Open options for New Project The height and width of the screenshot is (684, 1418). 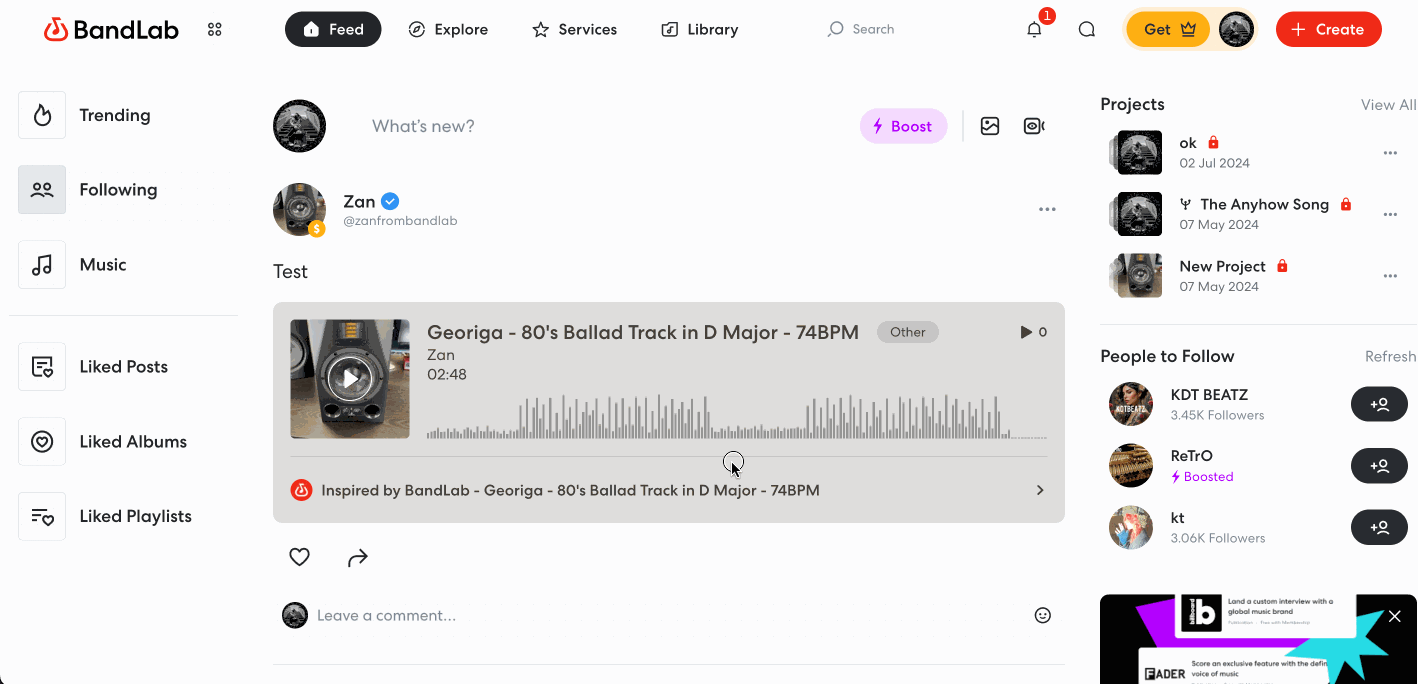click(x=1390, y=276)
